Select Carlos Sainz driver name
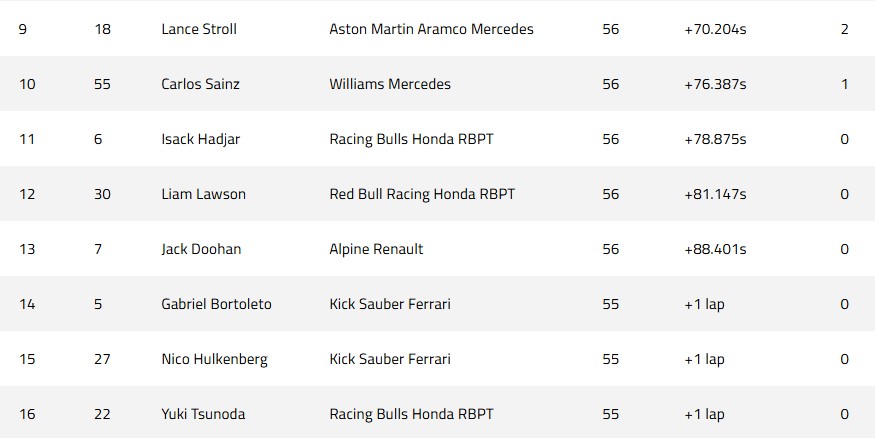Screen dimensions: 875x438 click(x=200, y=84)
